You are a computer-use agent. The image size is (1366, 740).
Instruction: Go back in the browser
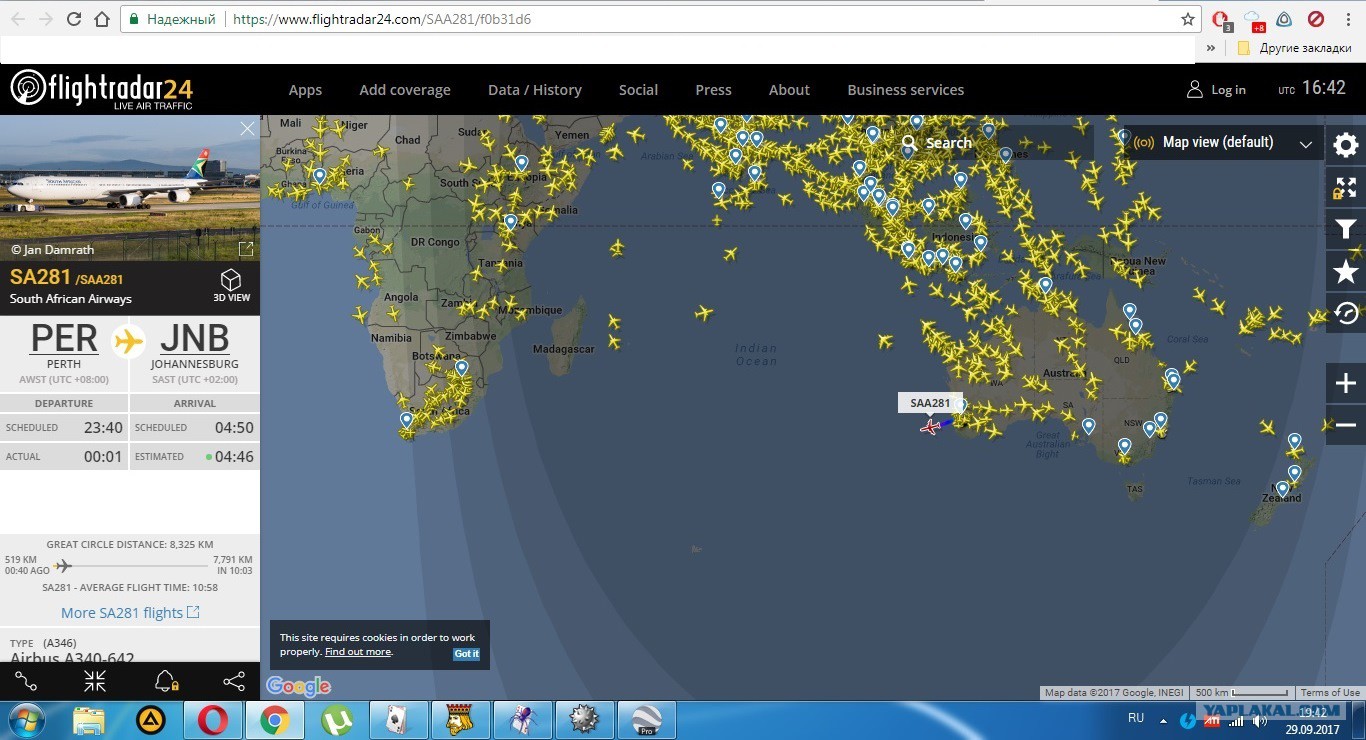18,19
